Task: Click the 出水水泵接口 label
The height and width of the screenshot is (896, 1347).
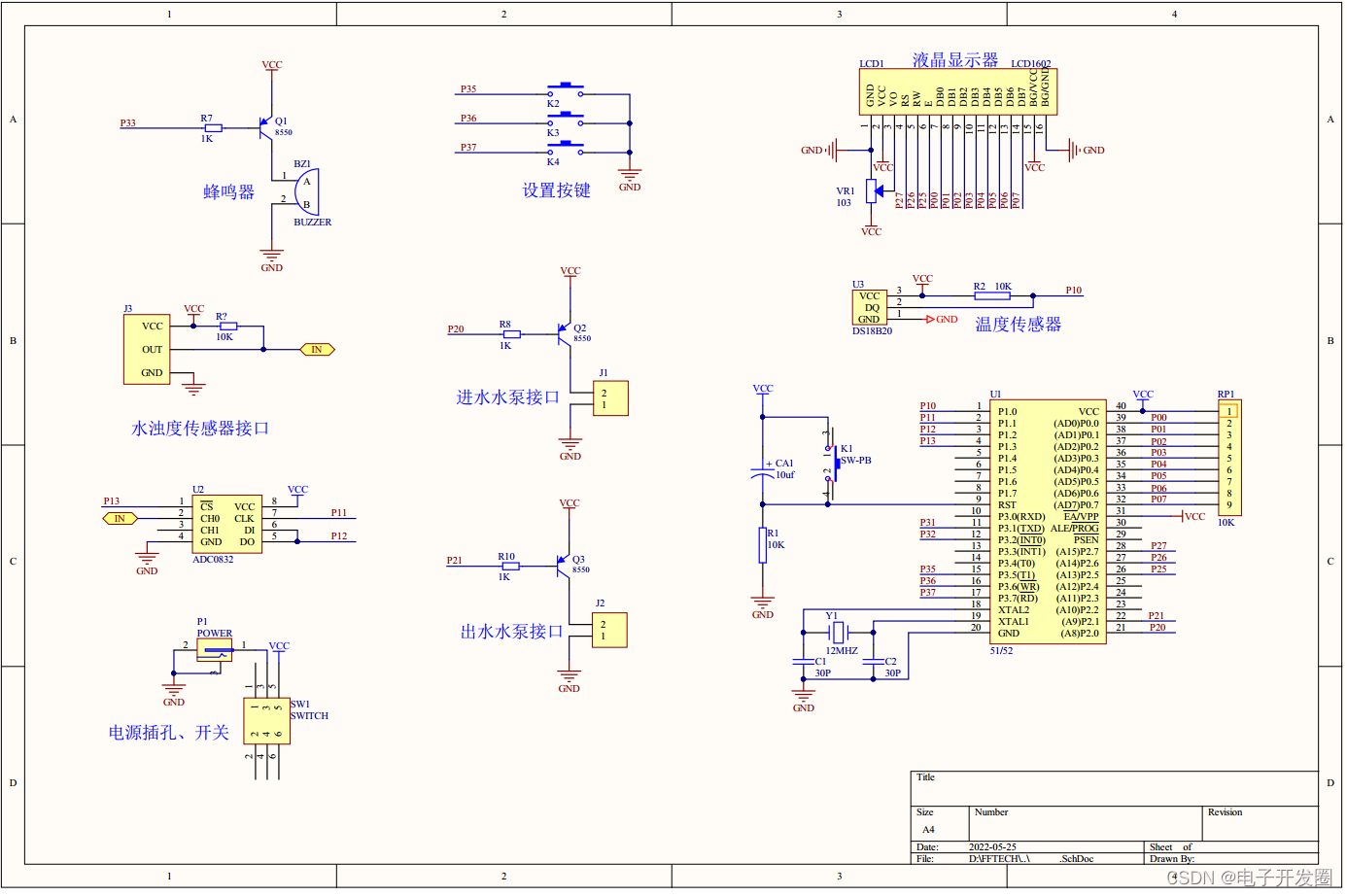Action: pos(511,631)
